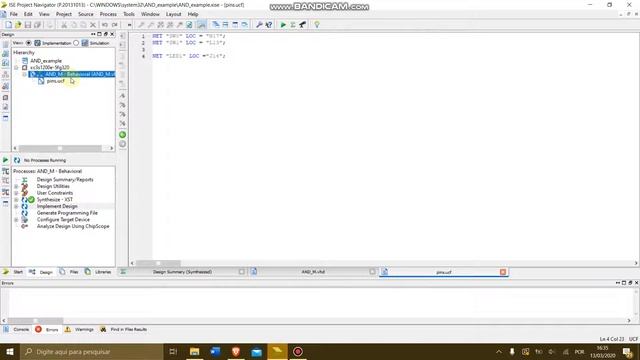Click the Undo toolbar icon
This screenshot has height=360, width=640.
(x=105, y=25)
